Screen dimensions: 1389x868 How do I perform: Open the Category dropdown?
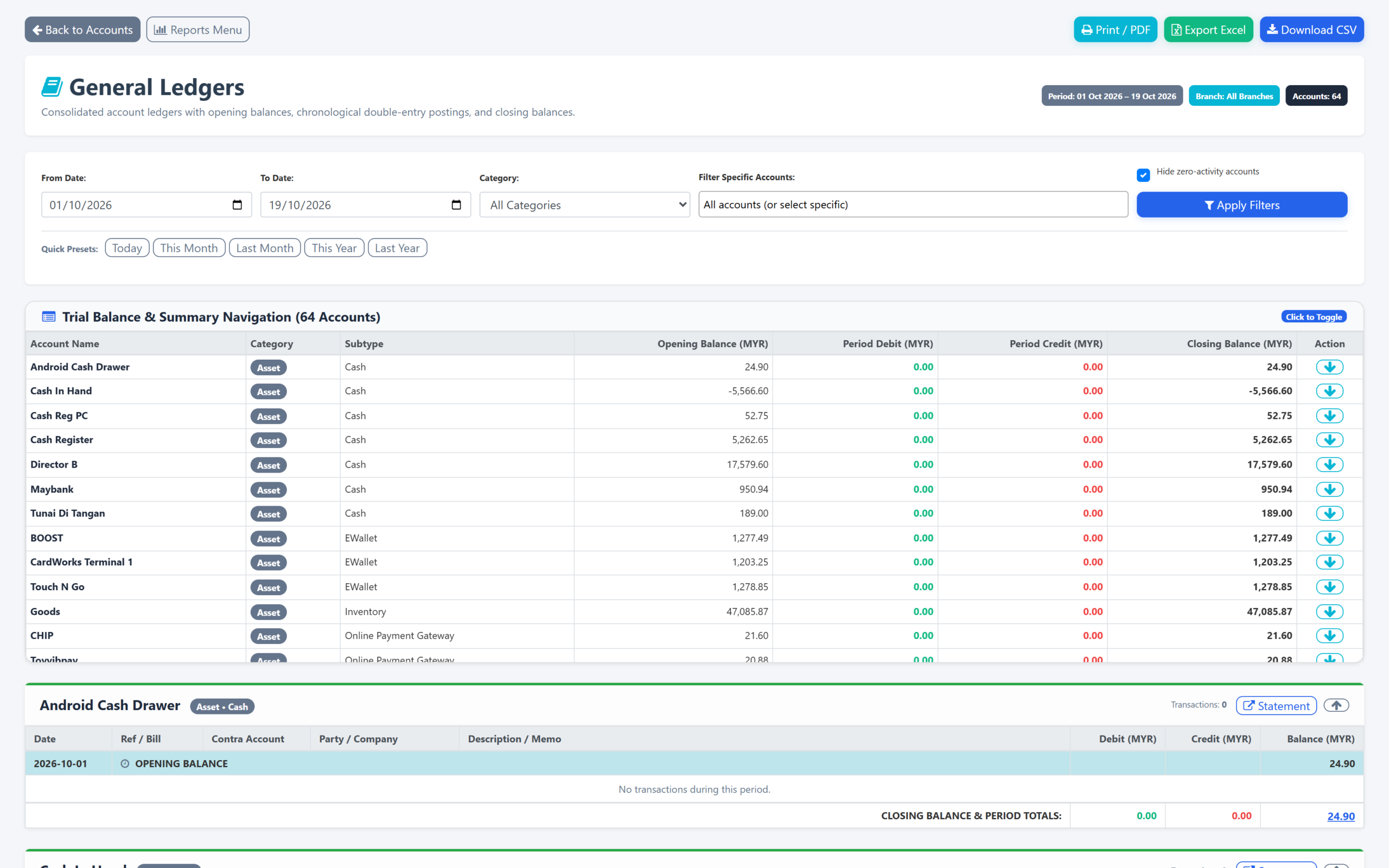[584, 205]
